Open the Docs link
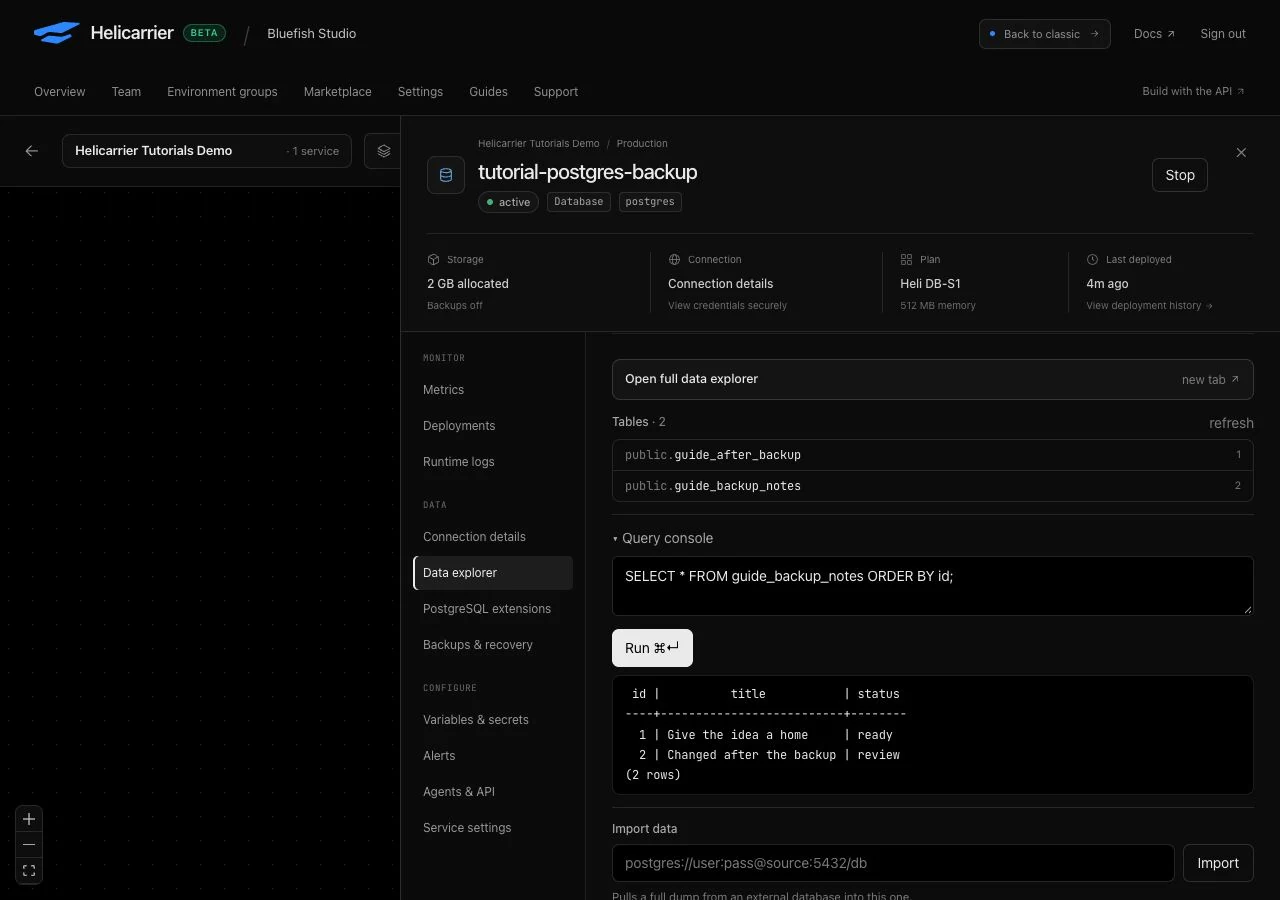Screen dimensions: 1280x900 pos(1154,34)
